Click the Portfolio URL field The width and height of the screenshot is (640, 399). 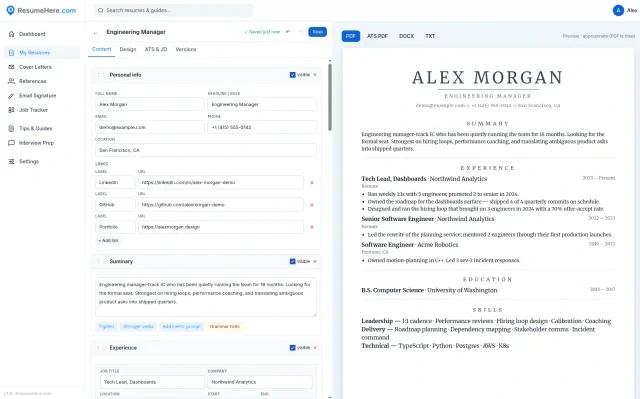[221, 227]
